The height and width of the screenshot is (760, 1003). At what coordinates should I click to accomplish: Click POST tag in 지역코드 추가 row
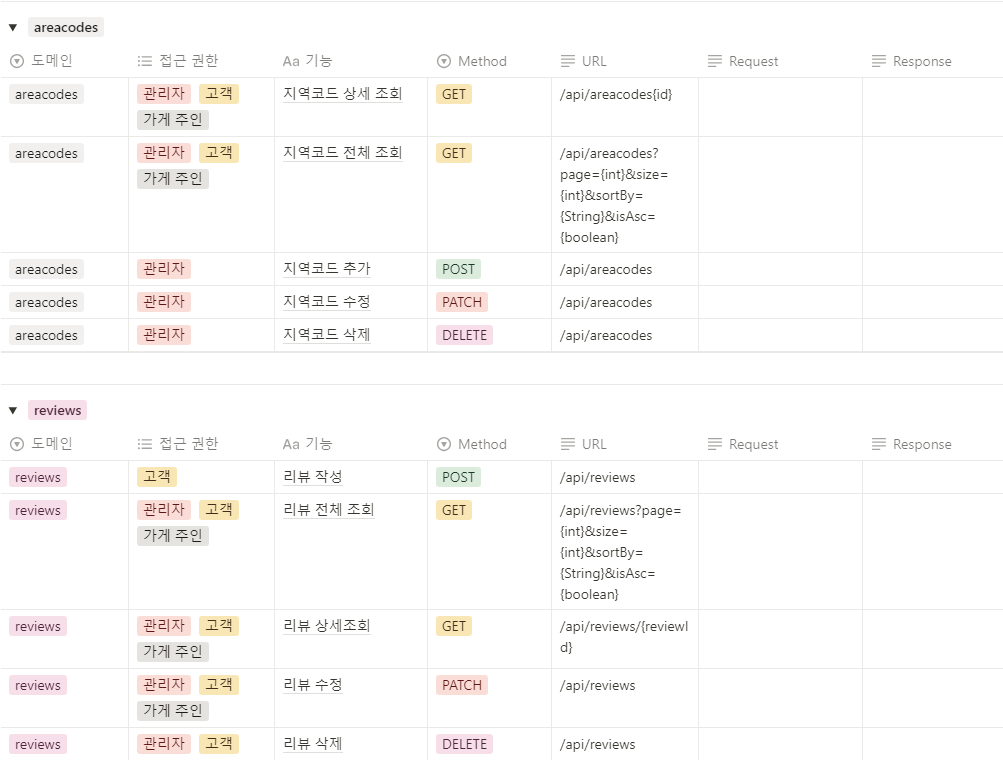coord(459,269)
